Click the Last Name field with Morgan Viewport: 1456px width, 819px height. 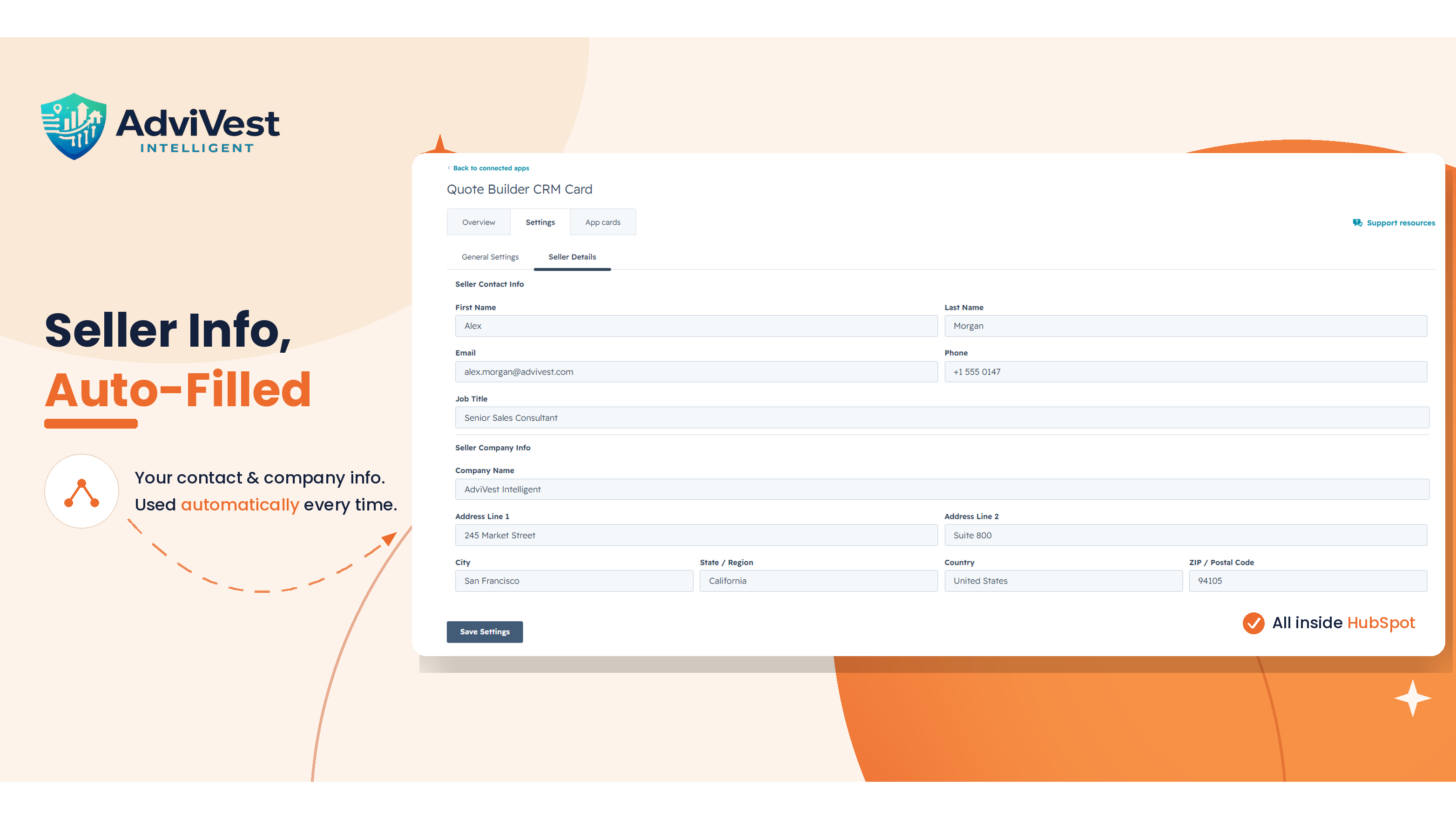(x=1185, y=326)
